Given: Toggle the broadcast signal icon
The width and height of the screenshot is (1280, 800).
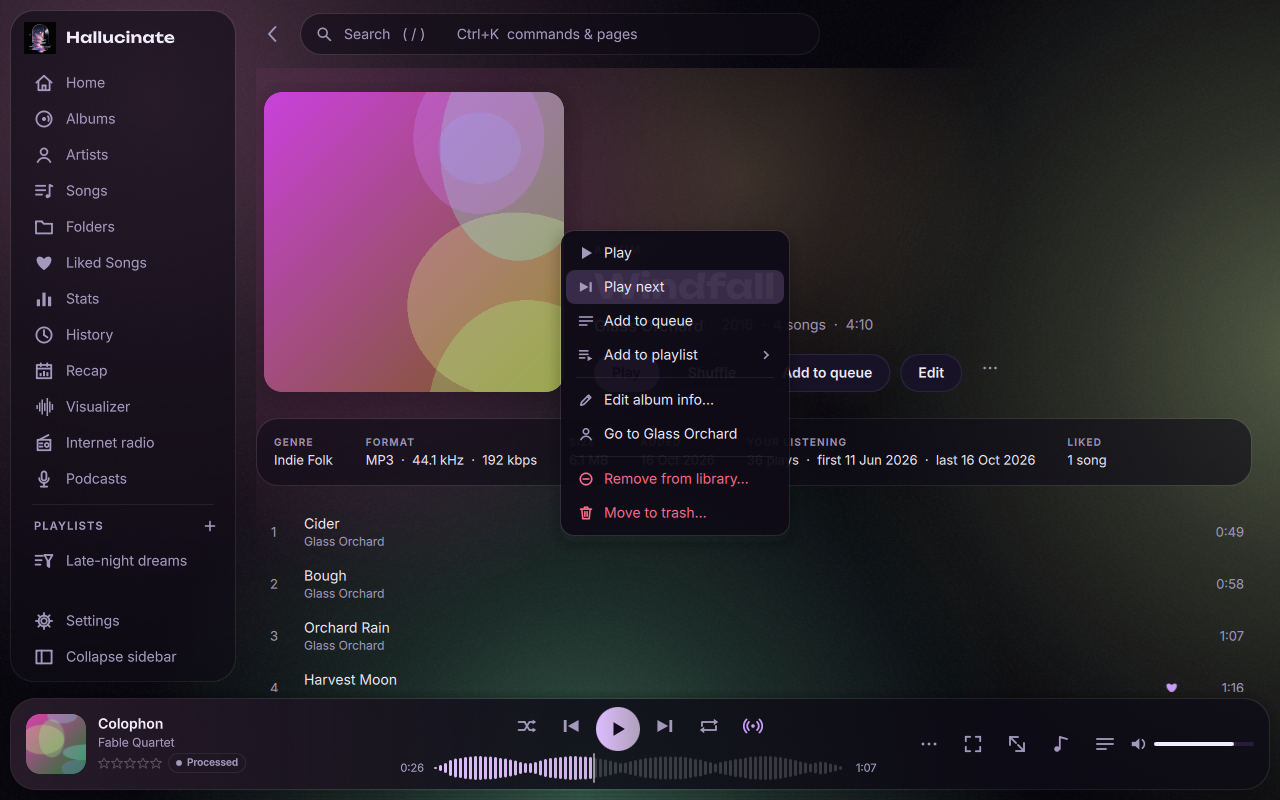Looking at the screenshot, I should tap(753, 726).
